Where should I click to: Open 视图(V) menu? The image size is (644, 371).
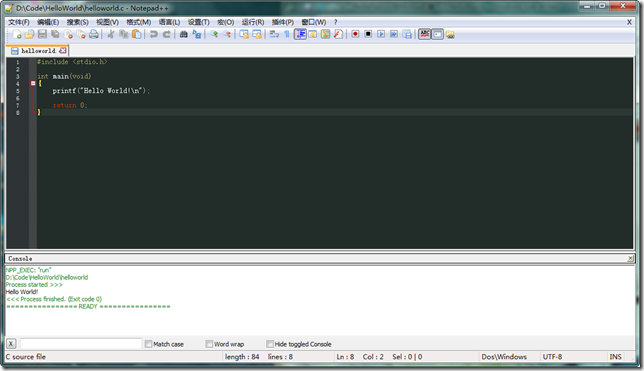[108, 22]
